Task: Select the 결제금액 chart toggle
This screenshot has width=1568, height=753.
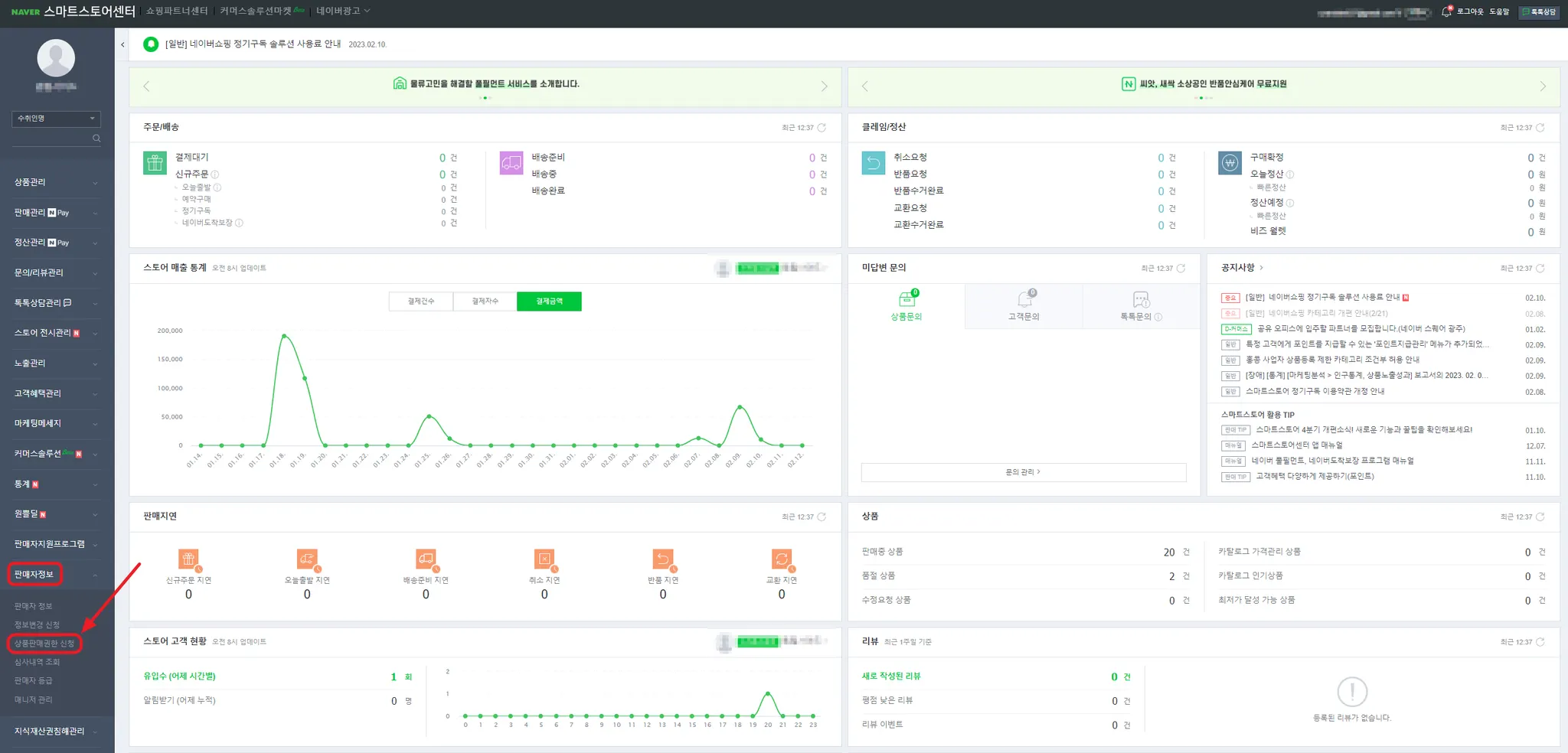Action: (x=549, y=302)
